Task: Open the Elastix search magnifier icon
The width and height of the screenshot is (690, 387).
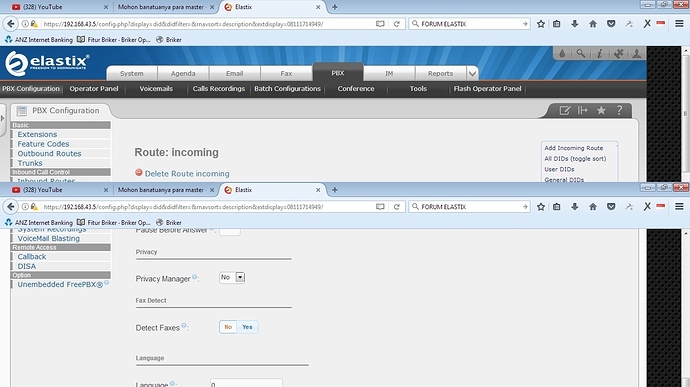Action: pyautogui.click(x=581, y=53)
